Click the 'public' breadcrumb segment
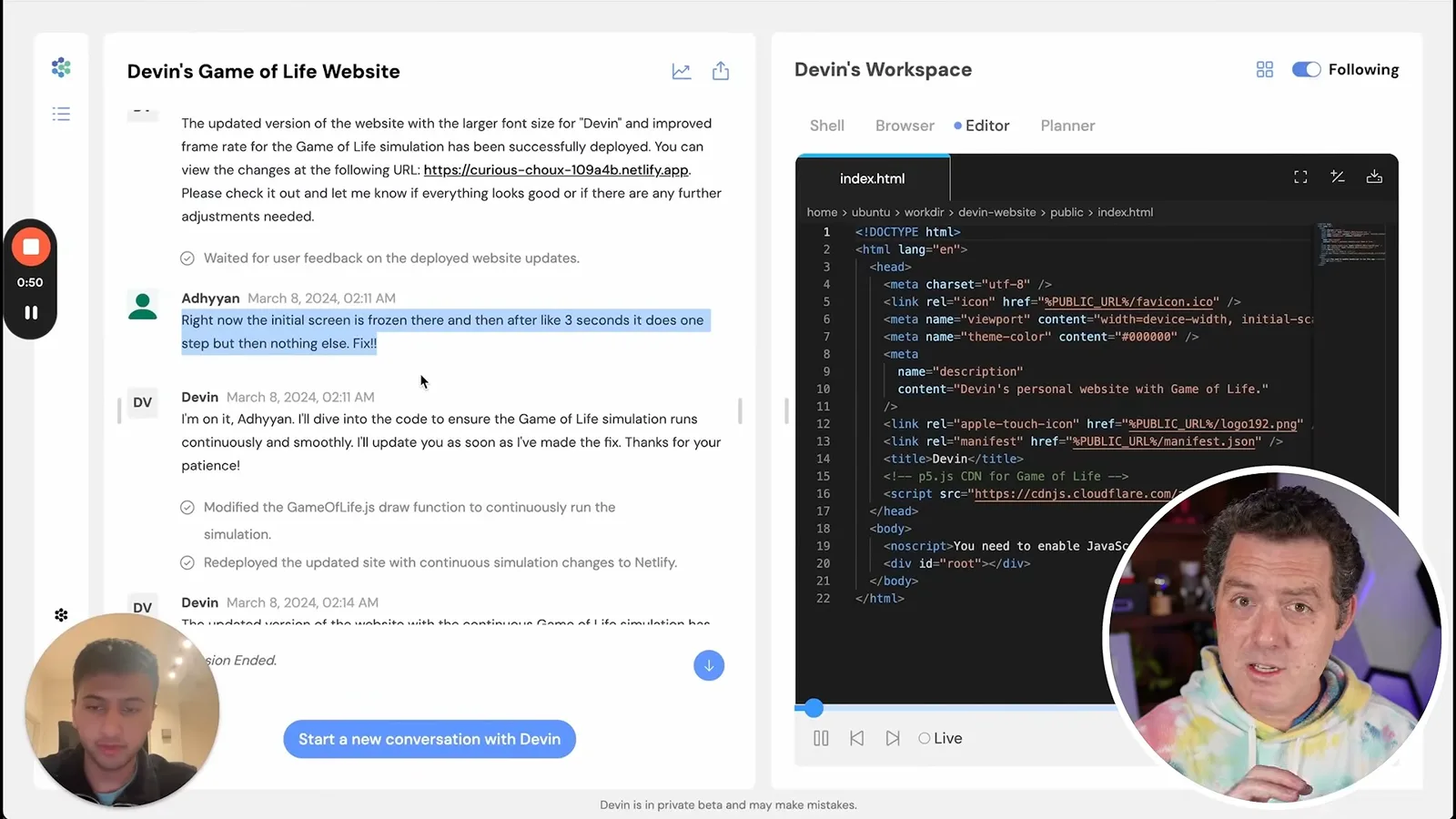1456x819 pixels. point(1067,212)
